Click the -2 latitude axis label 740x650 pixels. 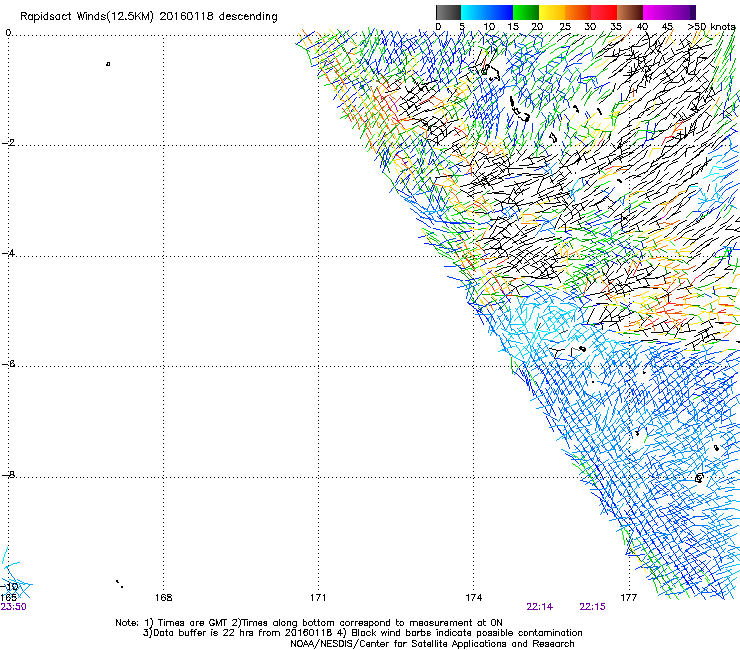point(8,143)
